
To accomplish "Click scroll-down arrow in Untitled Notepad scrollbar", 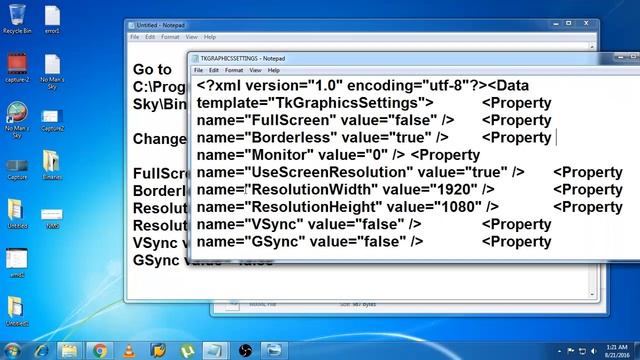I will pos(592,294).
